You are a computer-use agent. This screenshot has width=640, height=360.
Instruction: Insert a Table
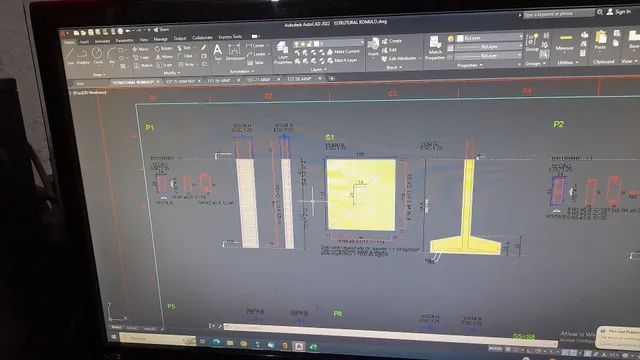(255, 62)
